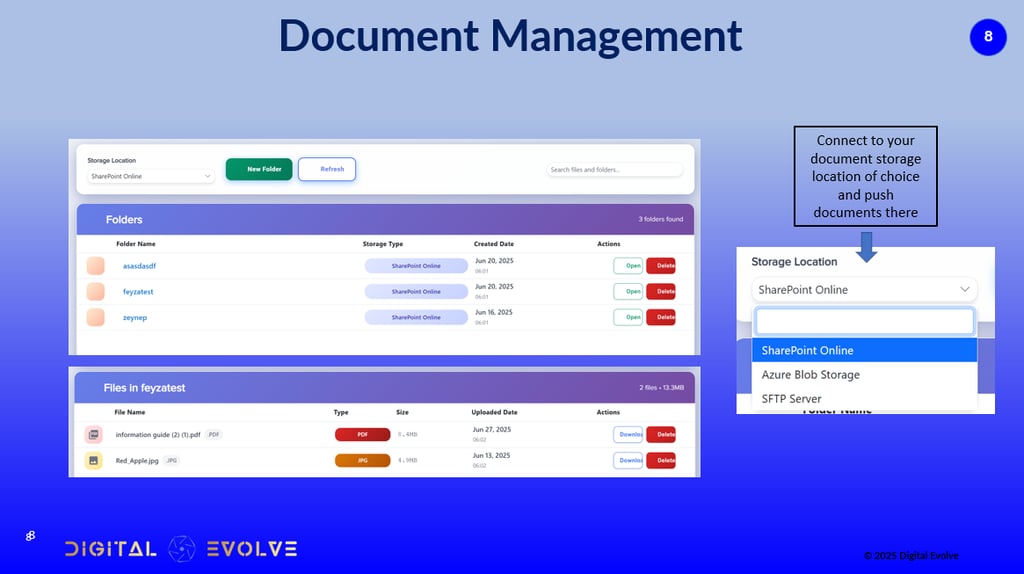This screenshot has height=574, width=1024.
Task: Delete the zeynep folder
Action: coord(661,317)
